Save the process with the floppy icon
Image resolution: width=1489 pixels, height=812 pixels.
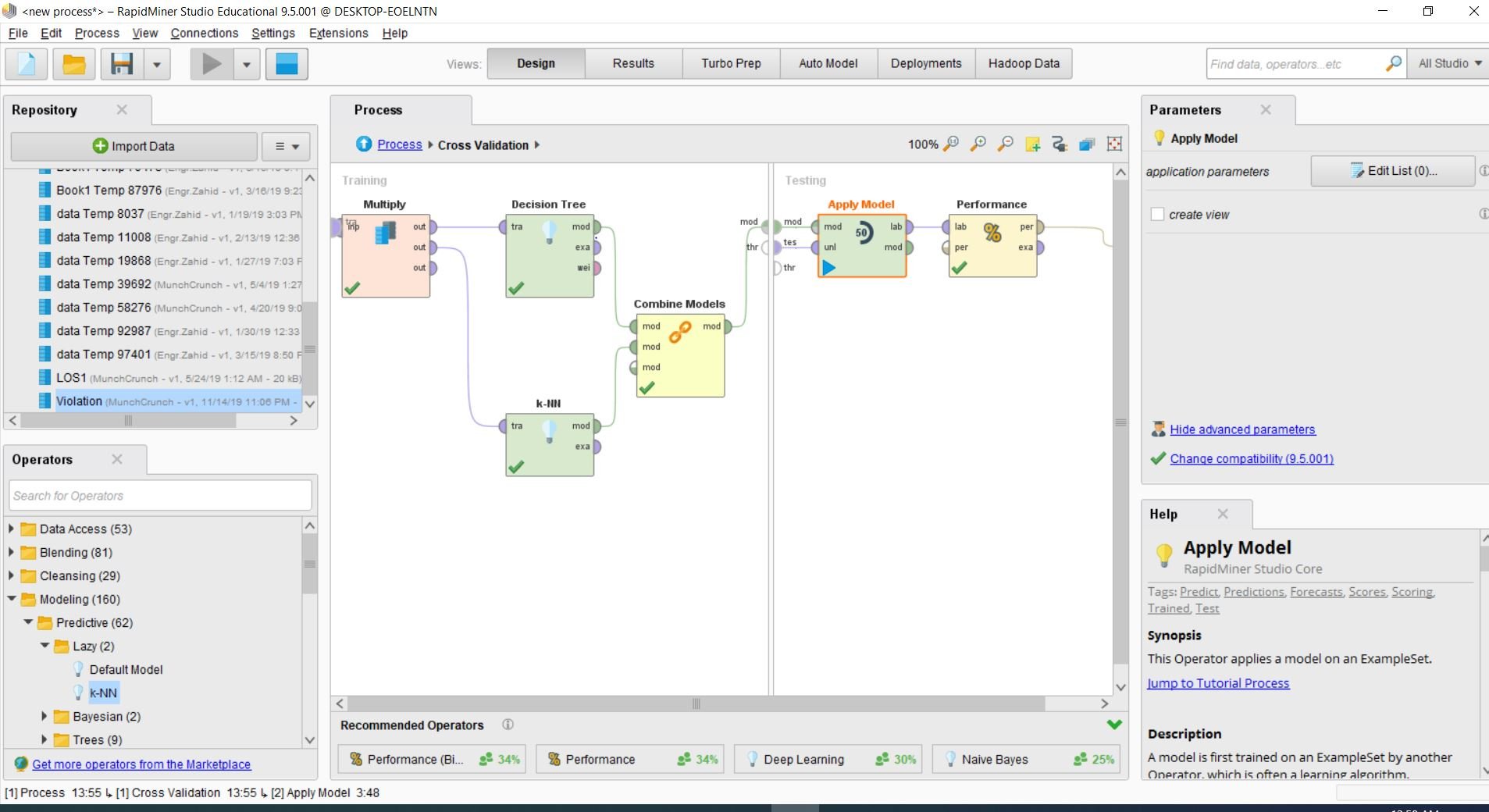[122, 64]
